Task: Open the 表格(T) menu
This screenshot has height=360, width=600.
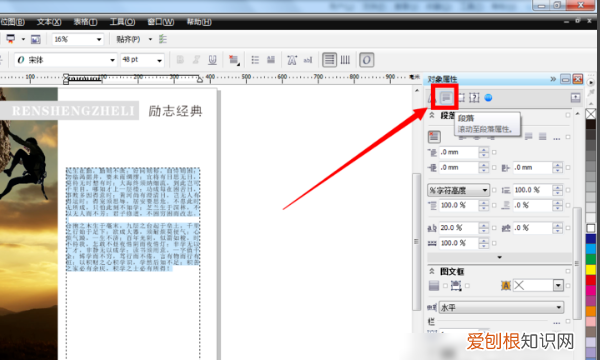Action: click(x=85, y=22)
